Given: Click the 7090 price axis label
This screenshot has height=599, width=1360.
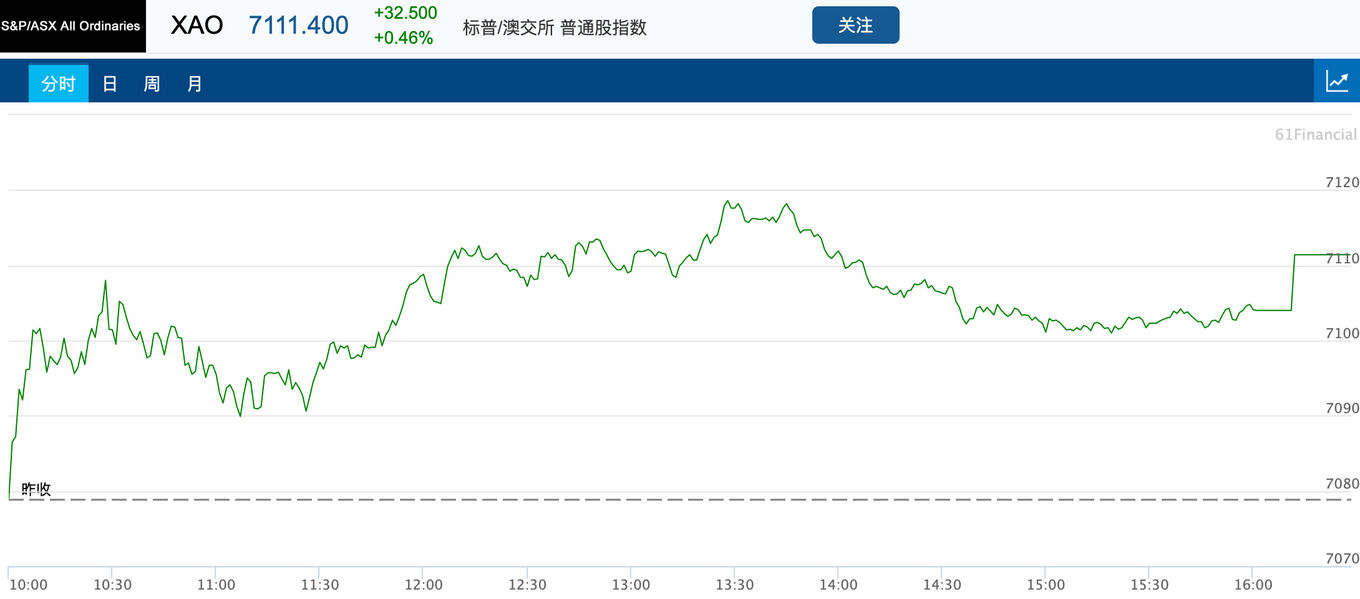Looking at the screenshot, I should [x=1341, y=408].
